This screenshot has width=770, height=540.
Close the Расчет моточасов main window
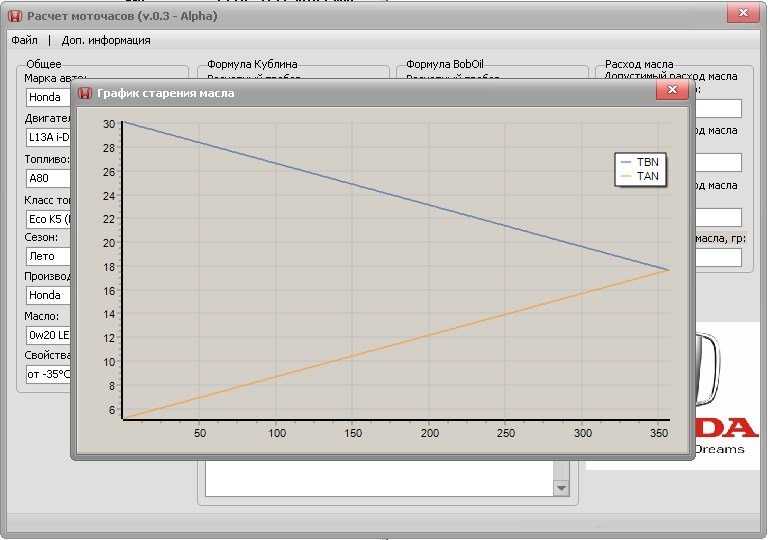point(743,13)
